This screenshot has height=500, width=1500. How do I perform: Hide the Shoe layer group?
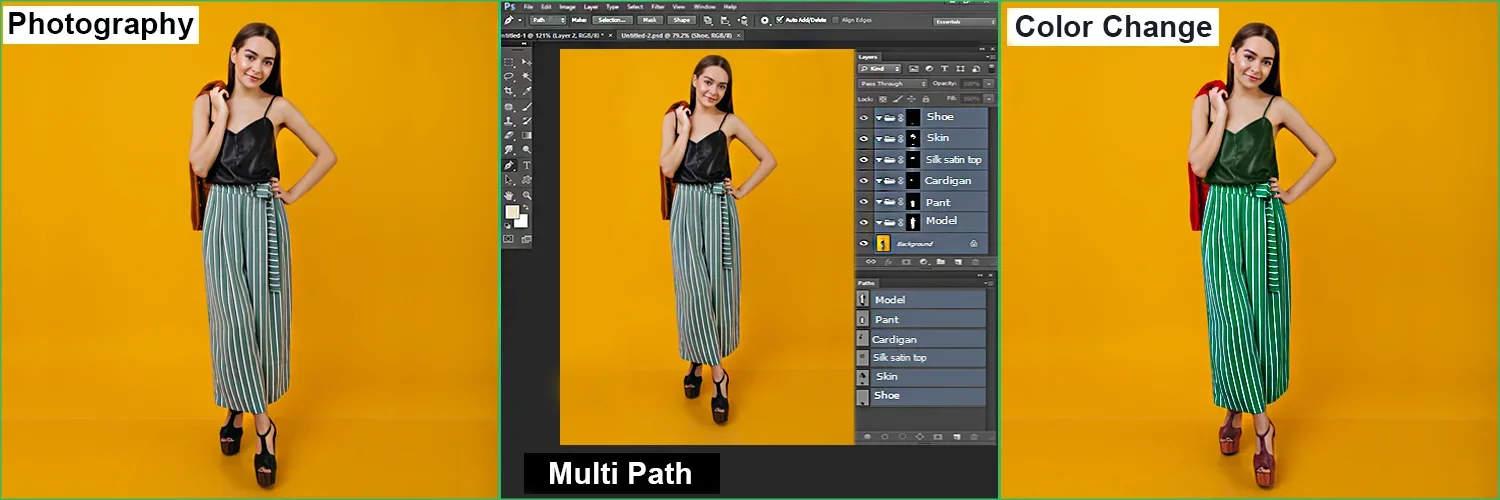pyautogui.click(x=864, y=117)
